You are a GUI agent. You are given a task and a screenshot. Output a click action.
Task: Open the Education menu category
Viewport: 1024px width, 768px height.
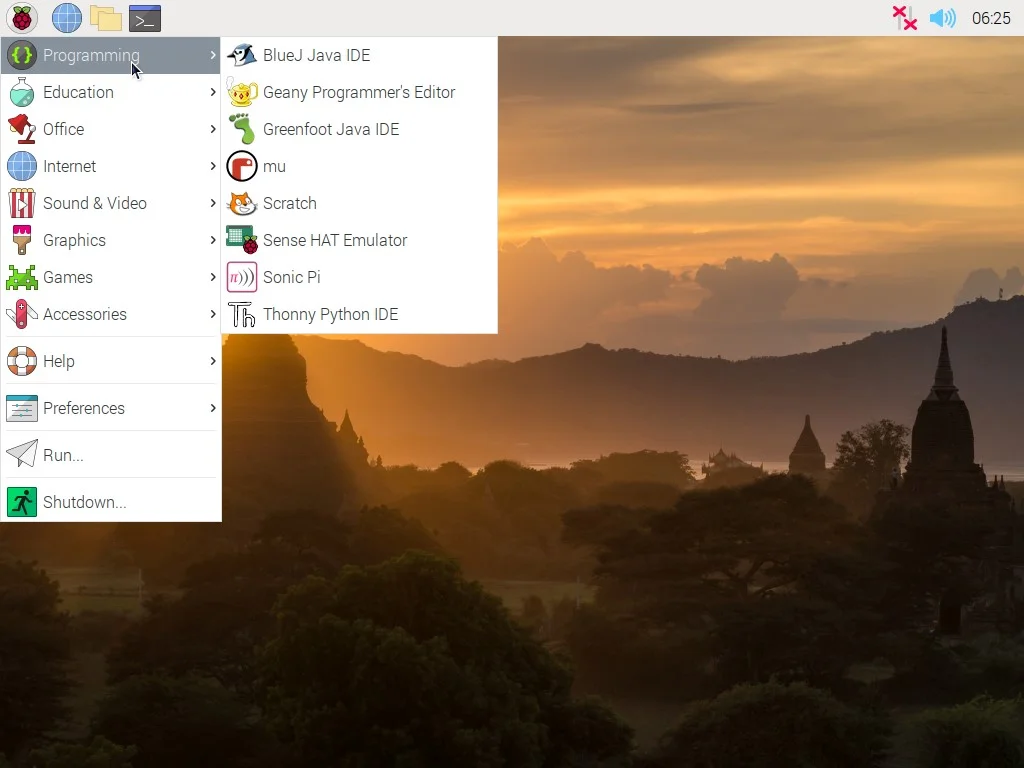111,92
